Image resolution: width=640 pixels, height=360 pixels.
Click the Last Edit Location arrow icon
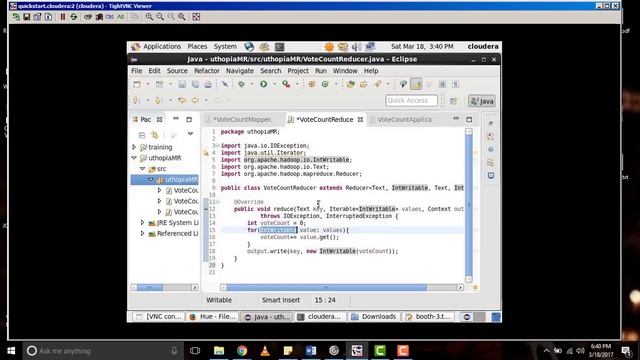pos(182,100)
